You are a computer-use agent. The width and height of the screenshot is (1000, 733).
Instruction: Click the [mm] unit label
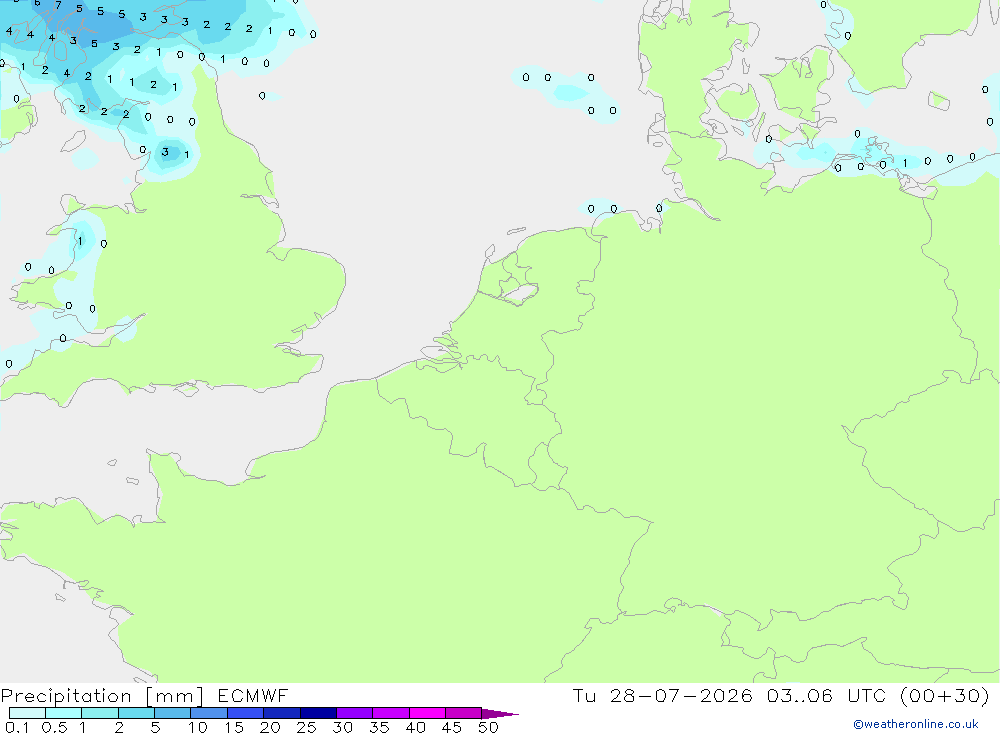pos(175,696)
